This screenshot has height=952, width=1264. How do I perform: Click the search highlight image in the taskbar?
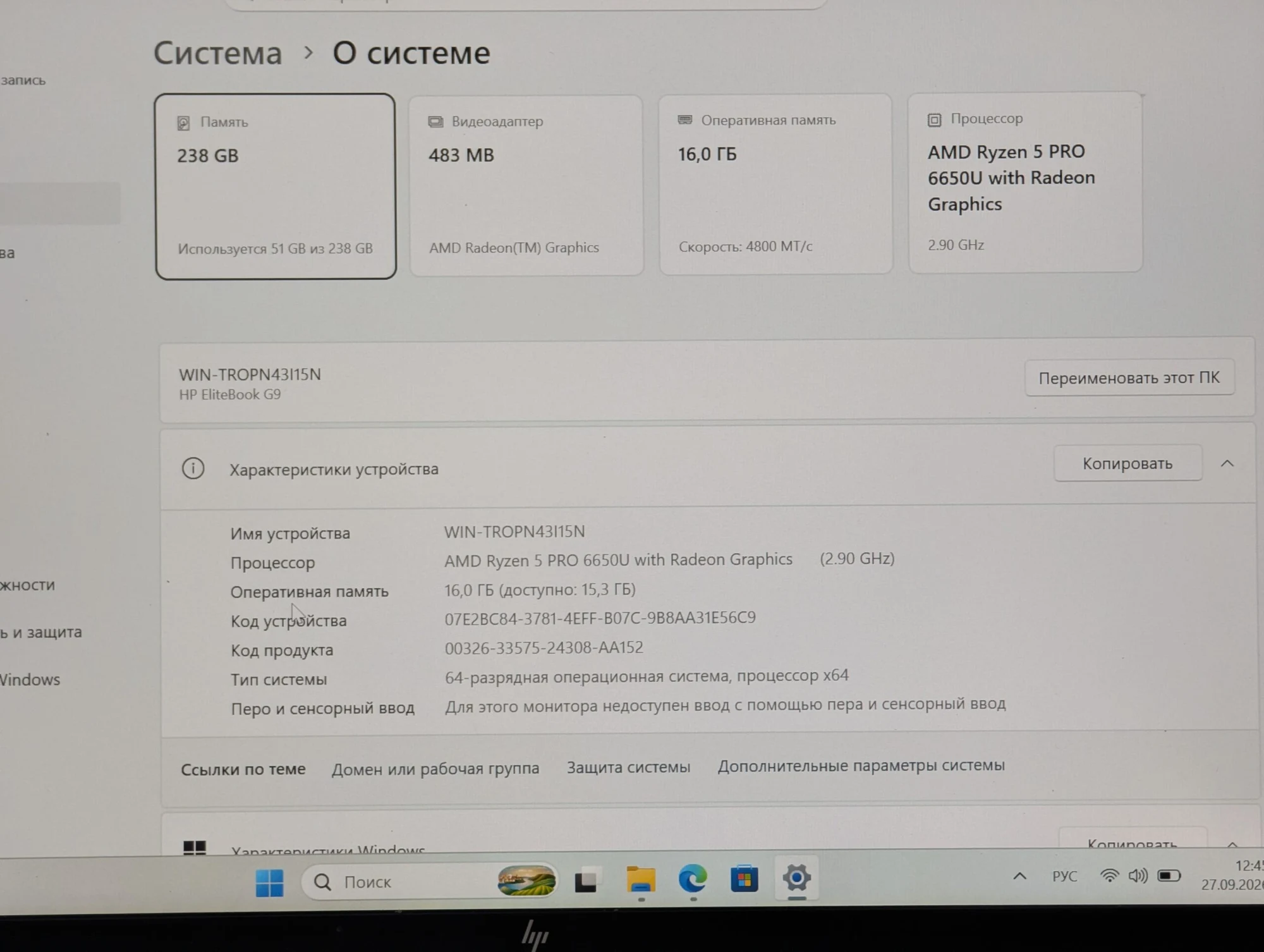(x=526, y=881)
